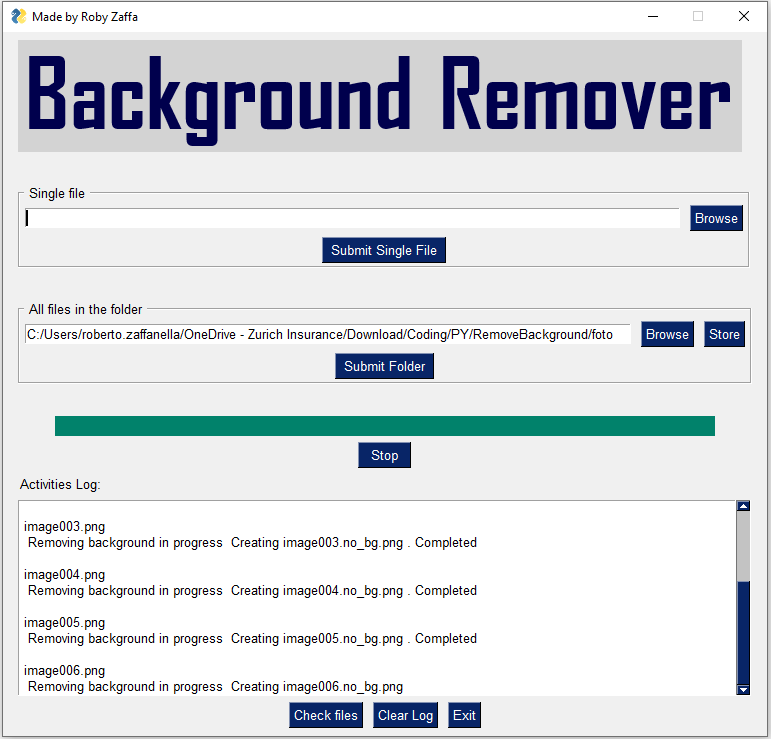Check files in the folder

click(x=326, y=715)
